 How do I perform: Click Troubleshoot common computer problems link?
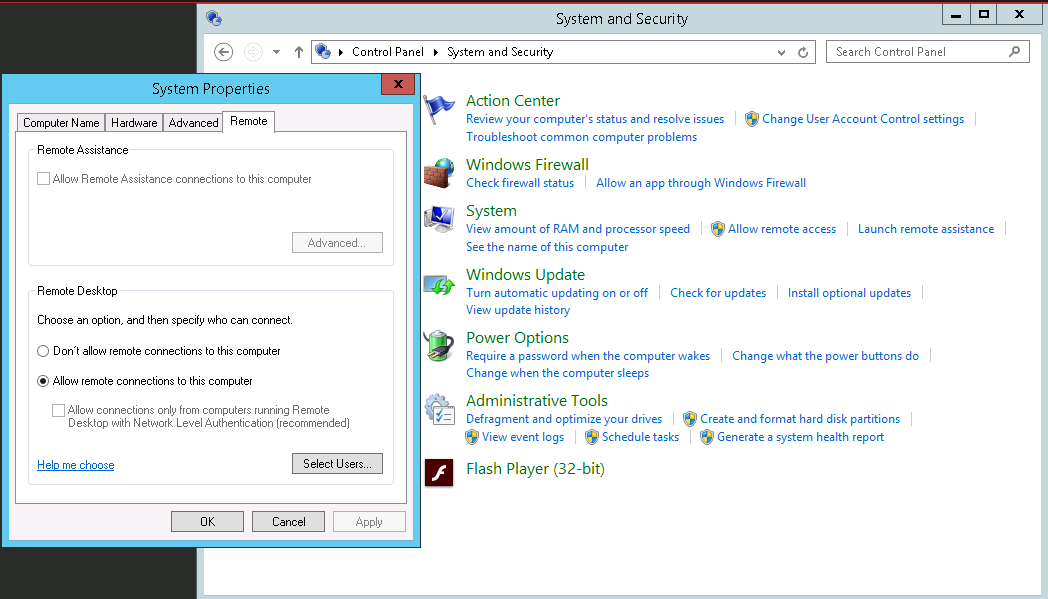point(581,137)
